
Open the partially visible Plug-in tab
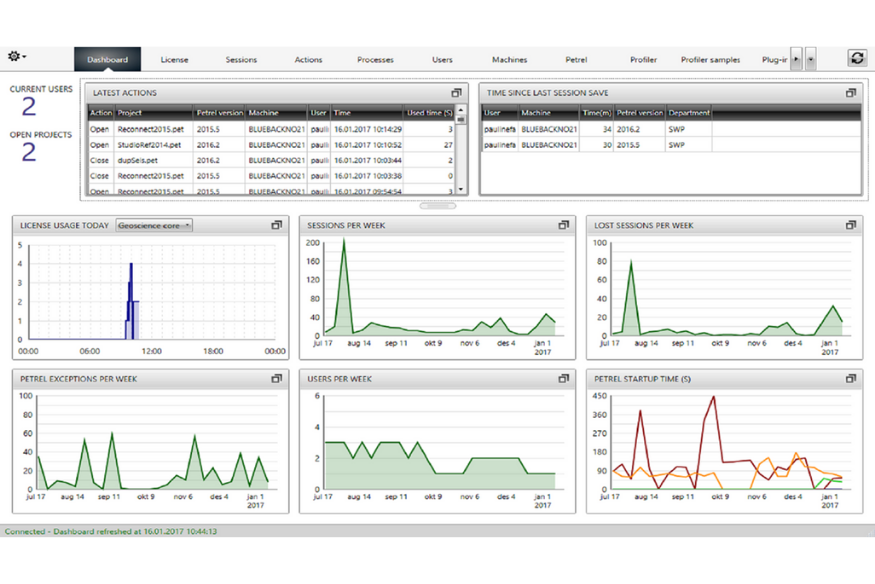click(x=774, y=59)
